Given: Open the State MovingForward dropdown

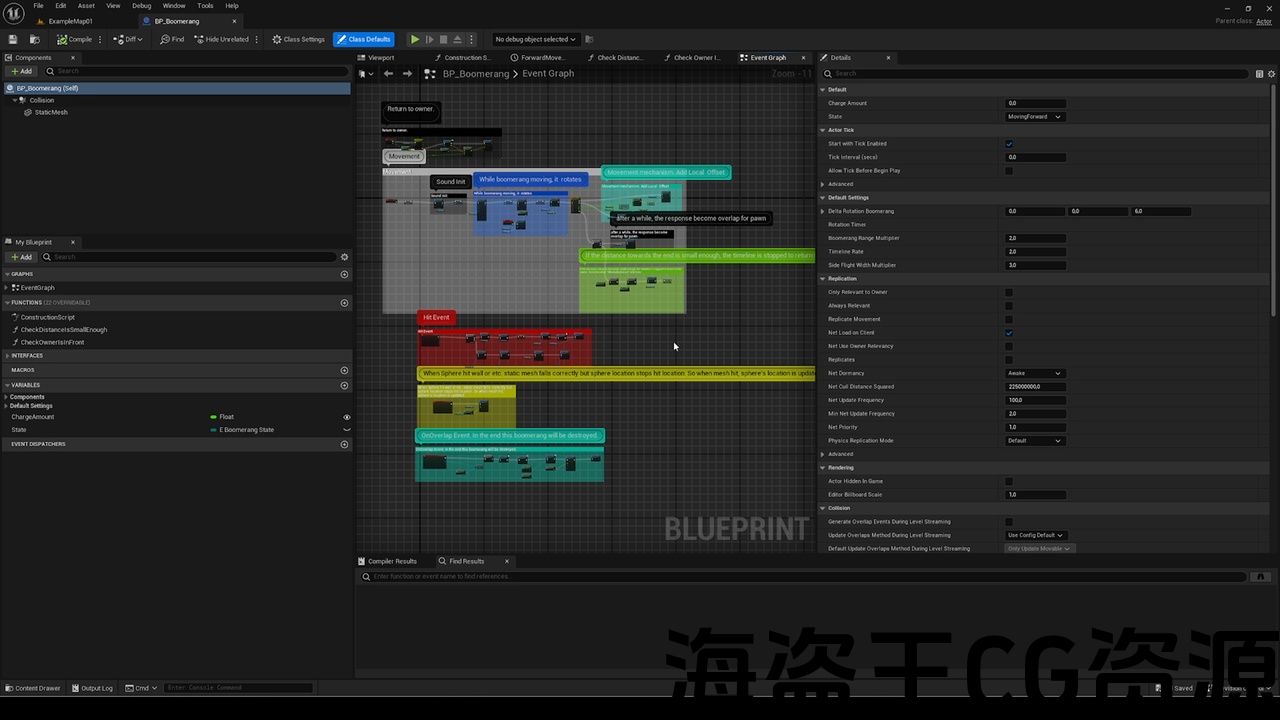Looking at the screenshot, I should click(x=1034, y=117).
